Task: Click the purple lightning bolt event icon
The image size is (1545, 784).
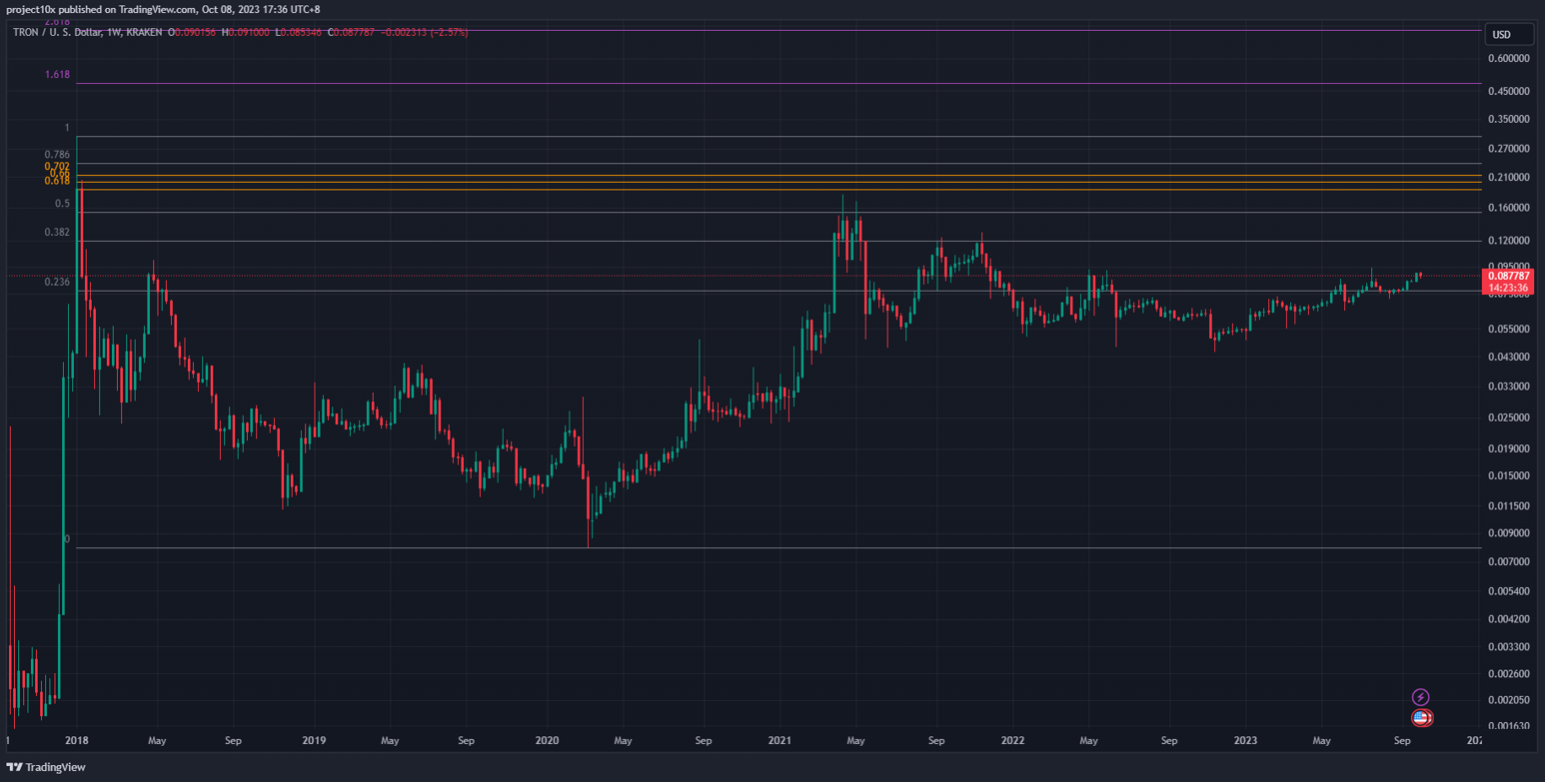Action: point(1420,697)
